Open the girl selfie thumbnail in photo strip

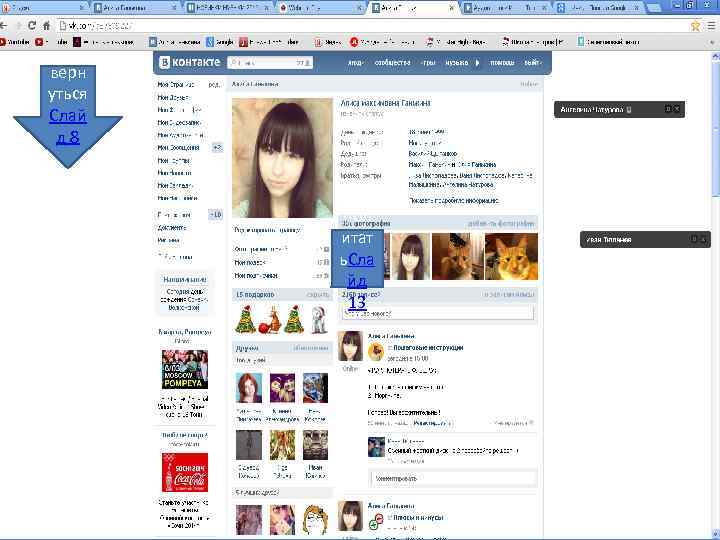(x=411, y=256)
